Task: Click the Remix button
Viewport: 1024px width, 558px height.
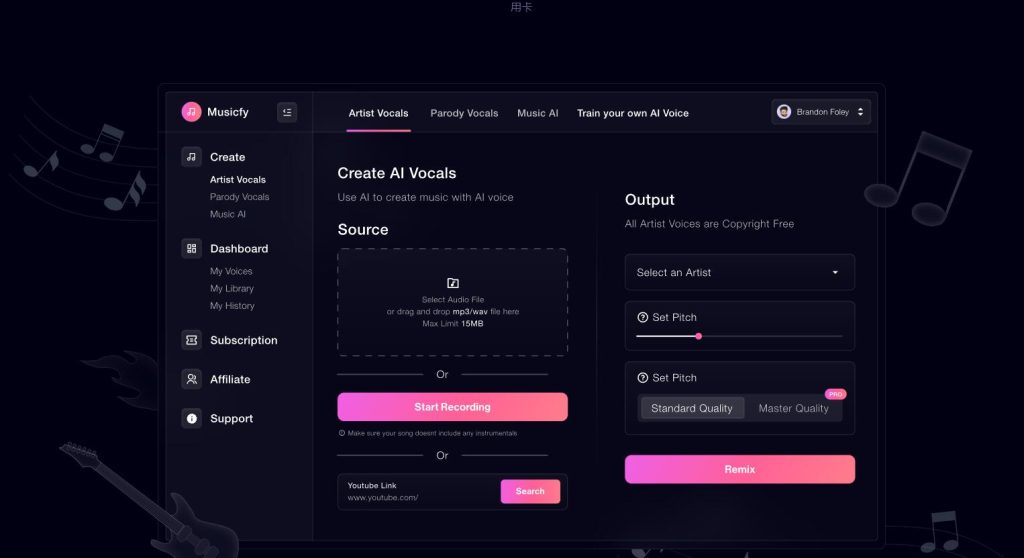Action: click(739, 469)
